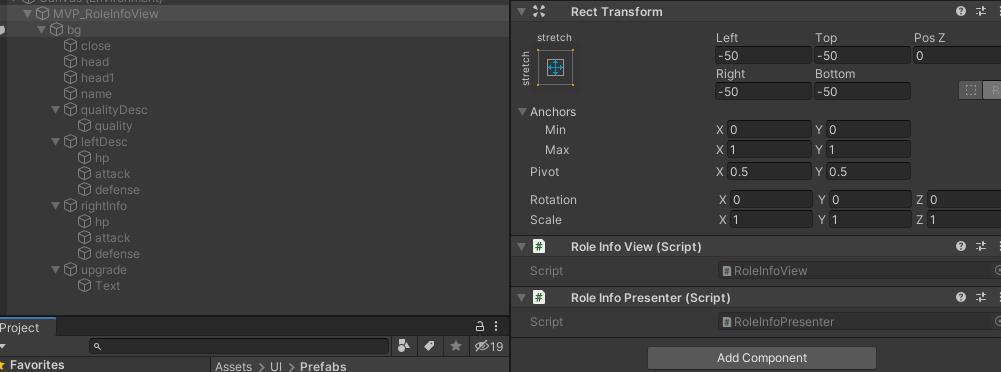Collapse the Rect Transform component foldout
This screenshot has height=372, width=1001.
click(x=521, y=11)
